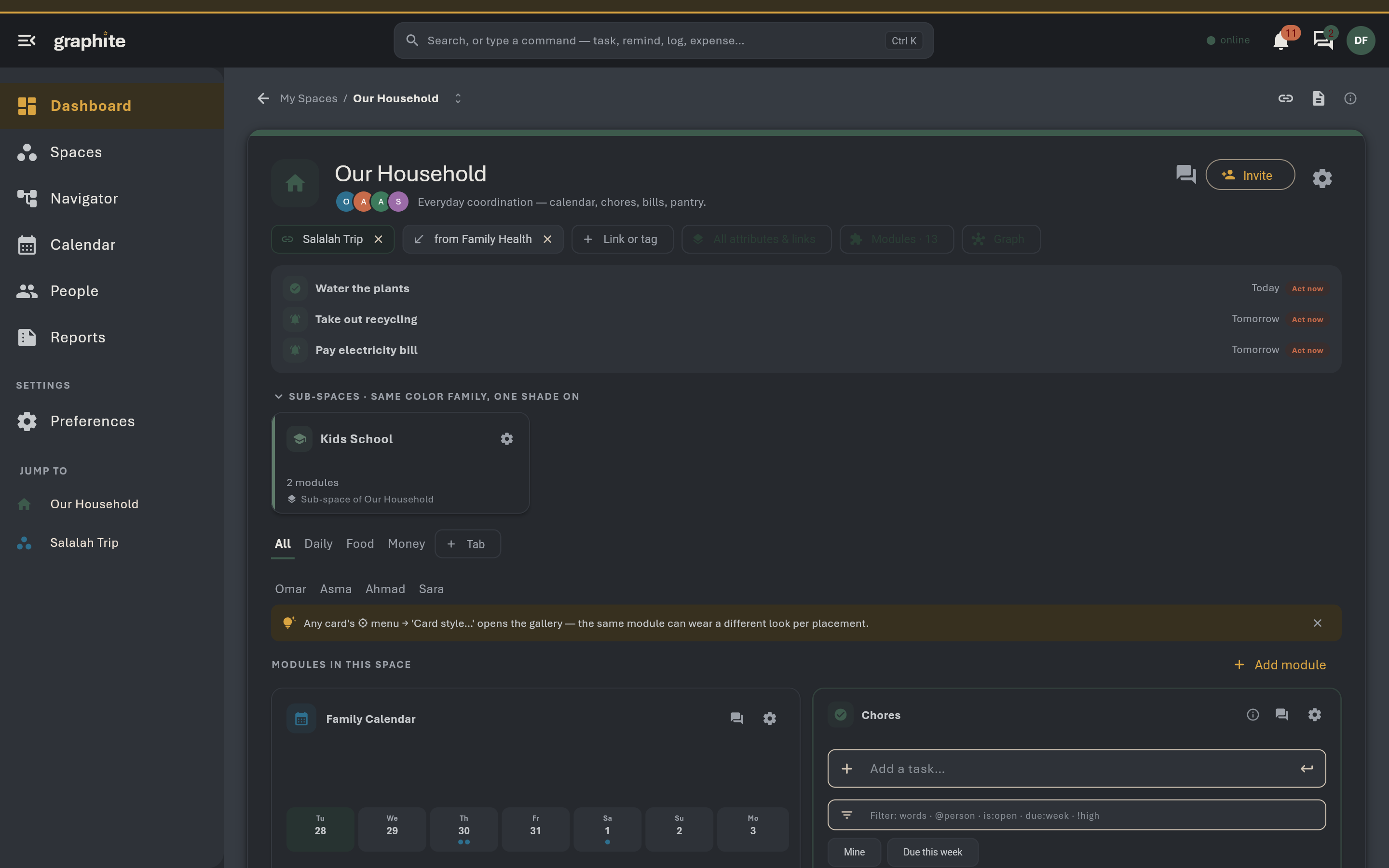Click avatar O in member list
Viewport: 1389px width, 868px height.
[x=345, y=202]
